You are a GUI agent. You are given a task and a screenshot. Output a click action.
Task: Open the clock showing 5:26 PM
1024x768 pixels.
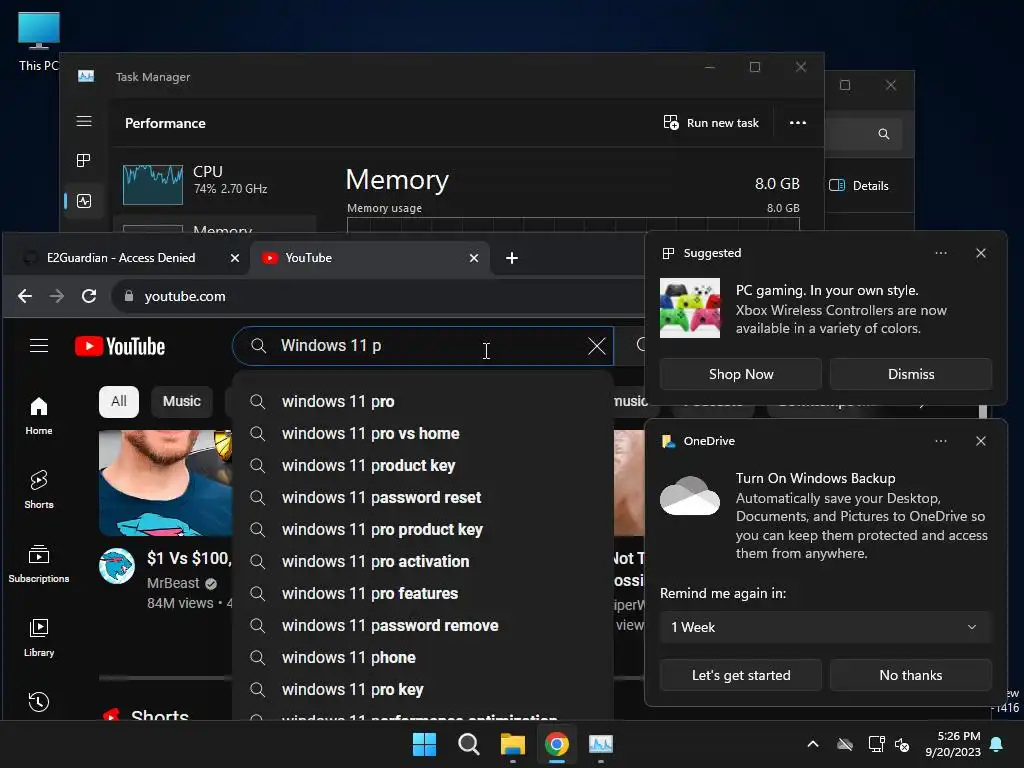click(x=953, y=744)
